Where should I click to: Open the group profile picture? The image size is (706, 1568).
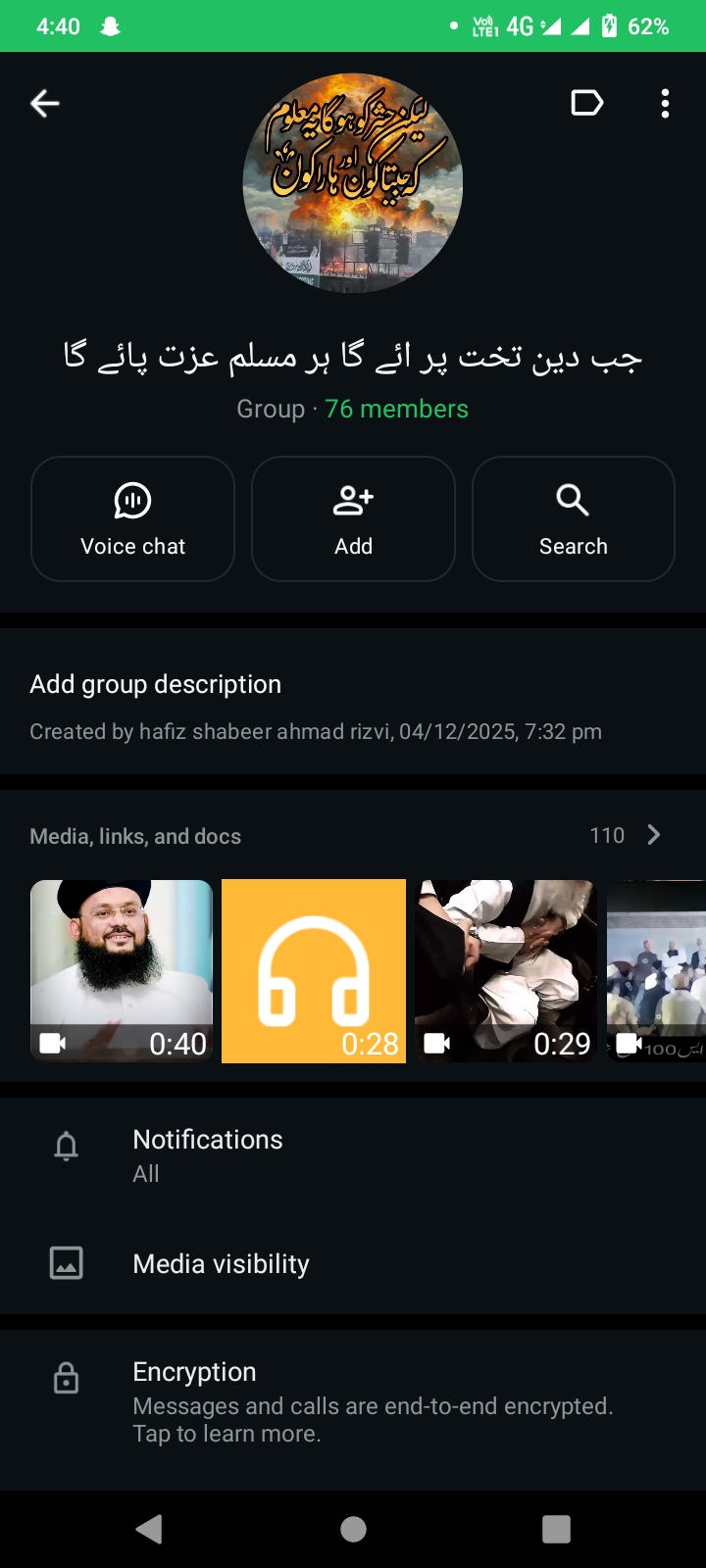353,183
